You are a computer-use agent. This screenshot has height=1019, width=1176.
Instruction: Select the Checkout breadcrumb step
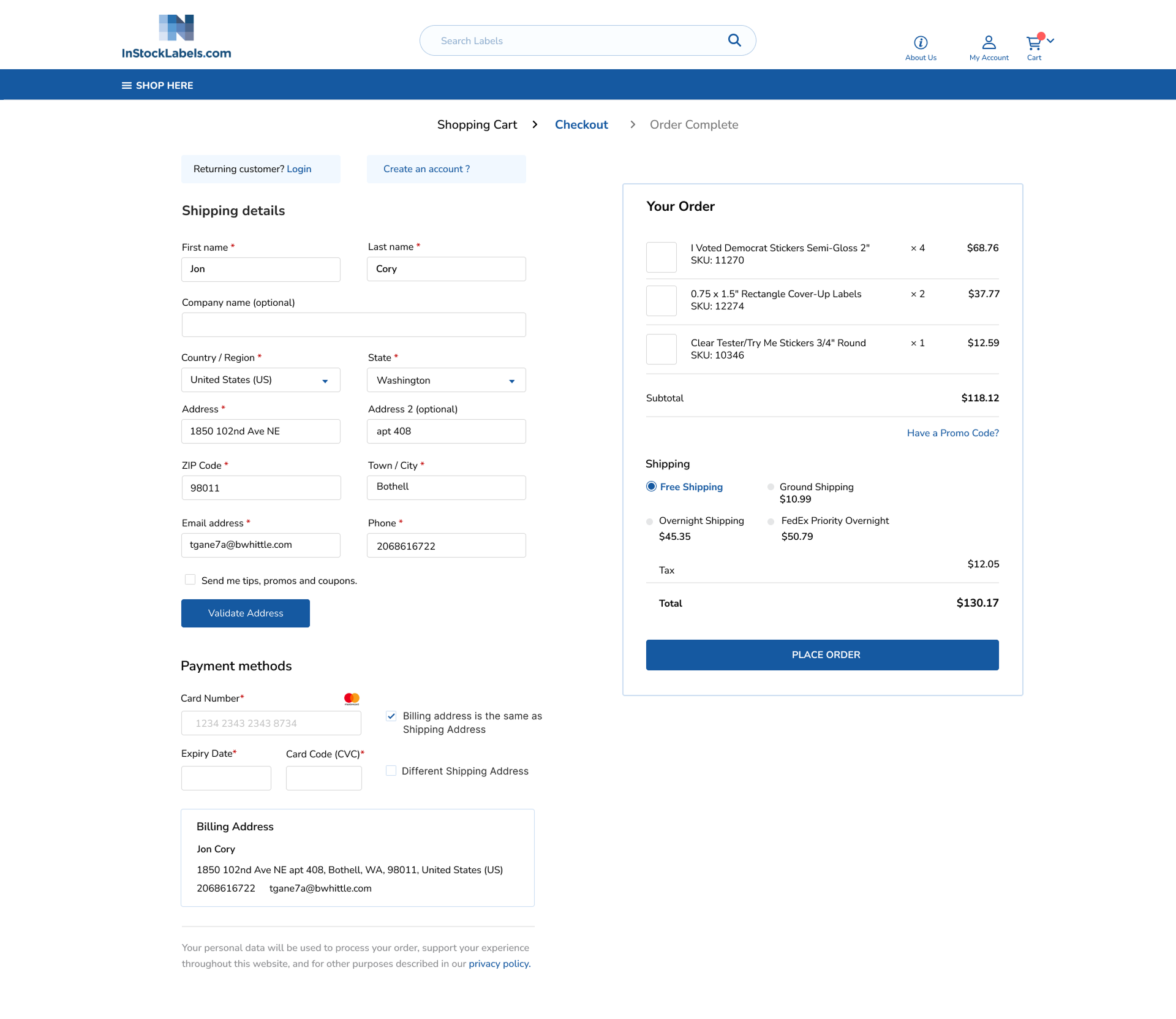(581, 125)
